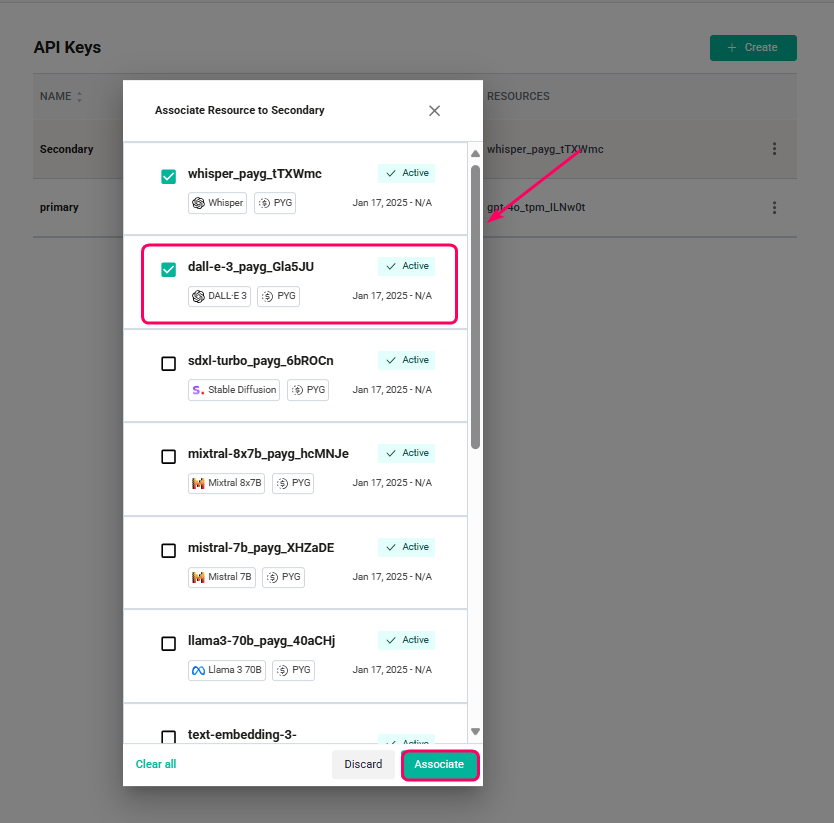
Task: Uncheck the whisper_payg_tTXWmc resource
Action: [x=168, y=175]
